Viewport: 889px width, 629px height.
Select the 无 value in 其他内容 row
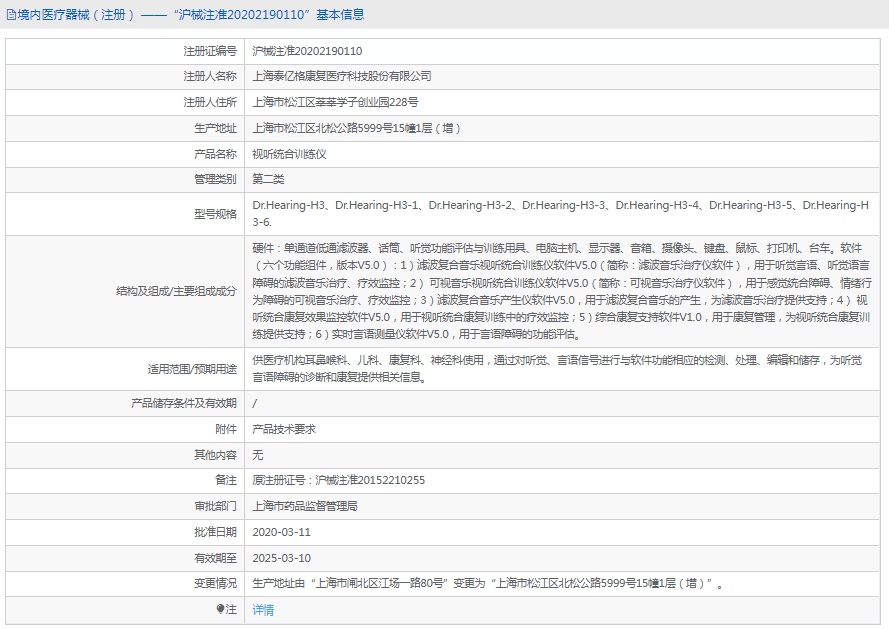coord(257,455)
